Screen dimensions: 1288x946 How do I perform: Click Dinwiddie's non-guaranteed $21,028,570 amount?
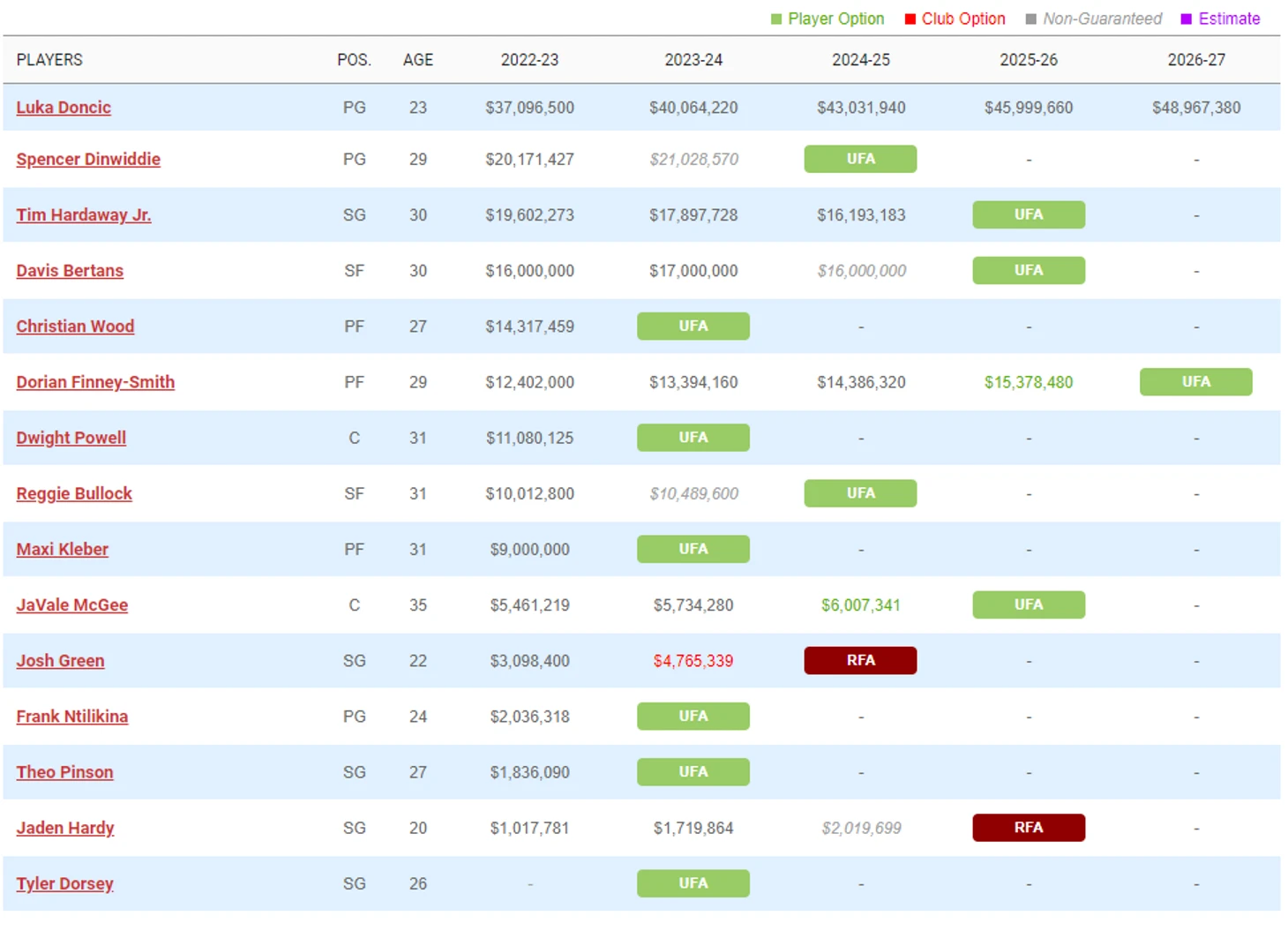[x=693, y=160]
